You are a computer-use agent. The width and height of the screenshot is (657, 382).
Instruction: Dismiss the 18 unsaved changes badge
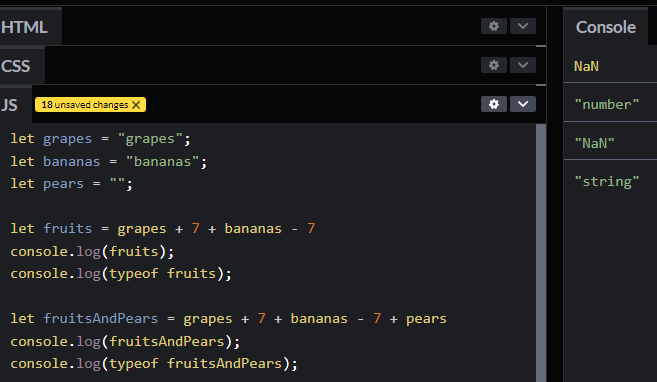tap(136, 105)
